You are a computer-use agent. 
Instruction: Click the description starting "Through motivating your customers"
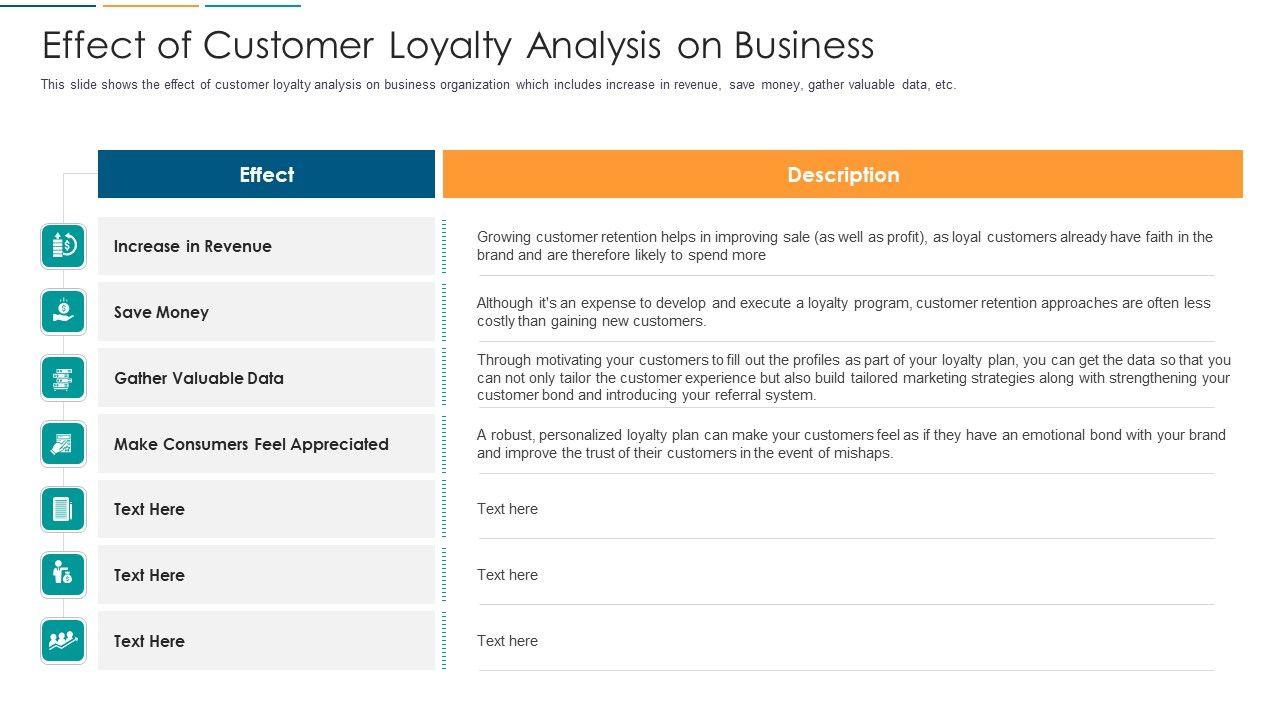tap(853, 377)
